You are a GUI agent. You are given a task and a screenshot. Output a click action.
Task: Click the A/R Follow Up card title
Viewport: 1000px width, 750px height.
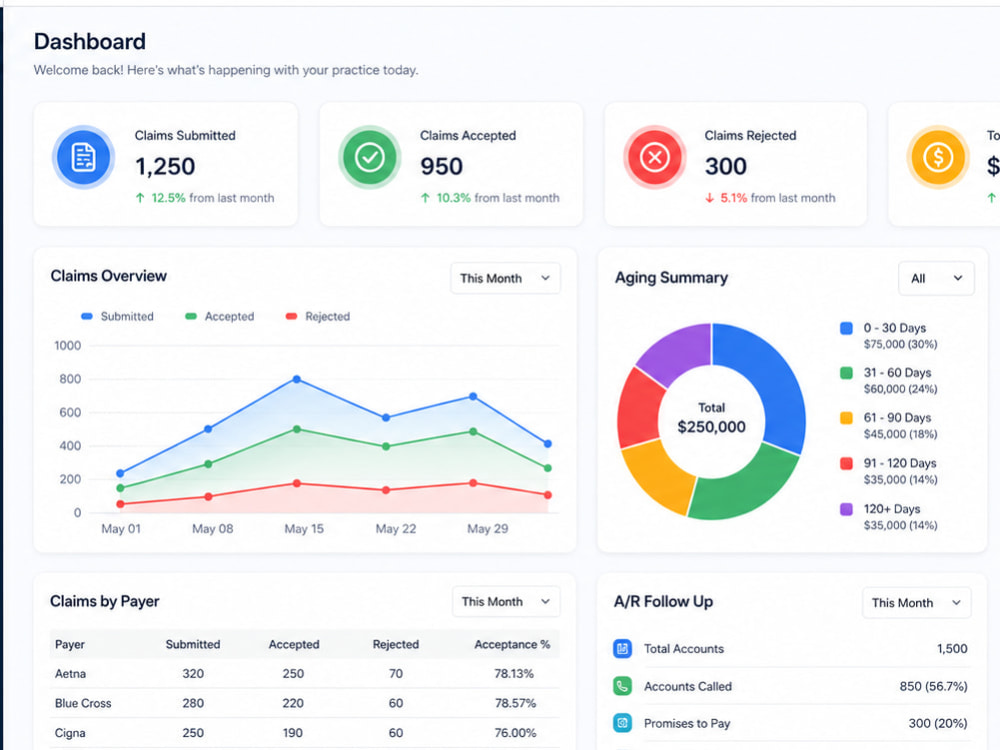663,601
